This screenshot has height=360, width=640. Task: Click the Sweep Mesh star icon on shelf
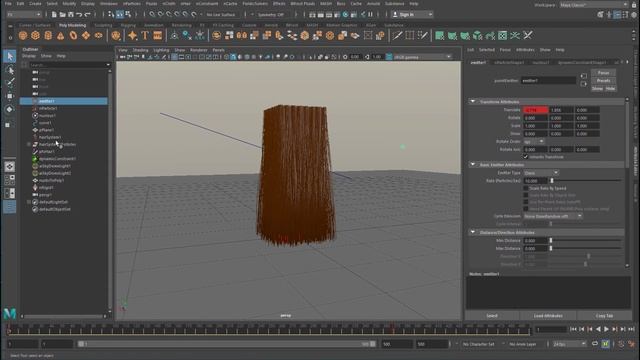pos(132,36)
